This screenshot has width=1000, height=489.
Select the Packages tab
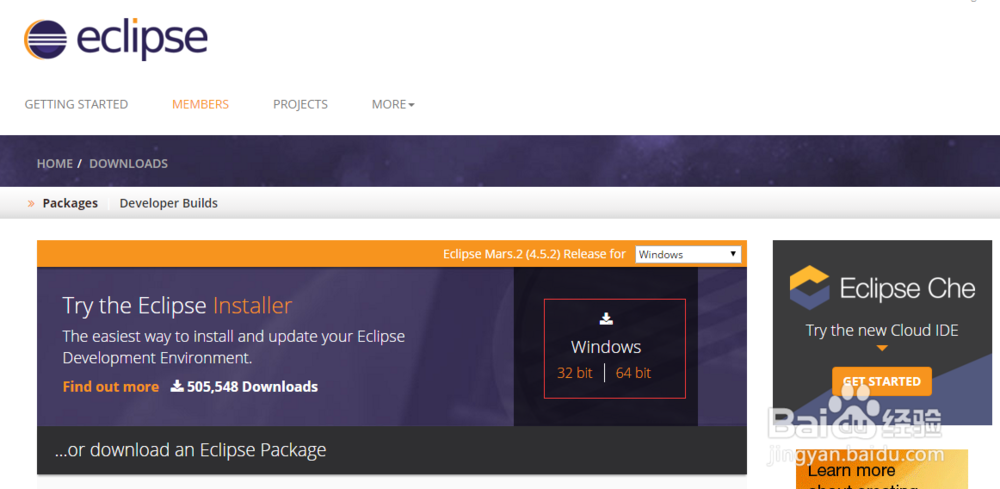pos(70,203)
